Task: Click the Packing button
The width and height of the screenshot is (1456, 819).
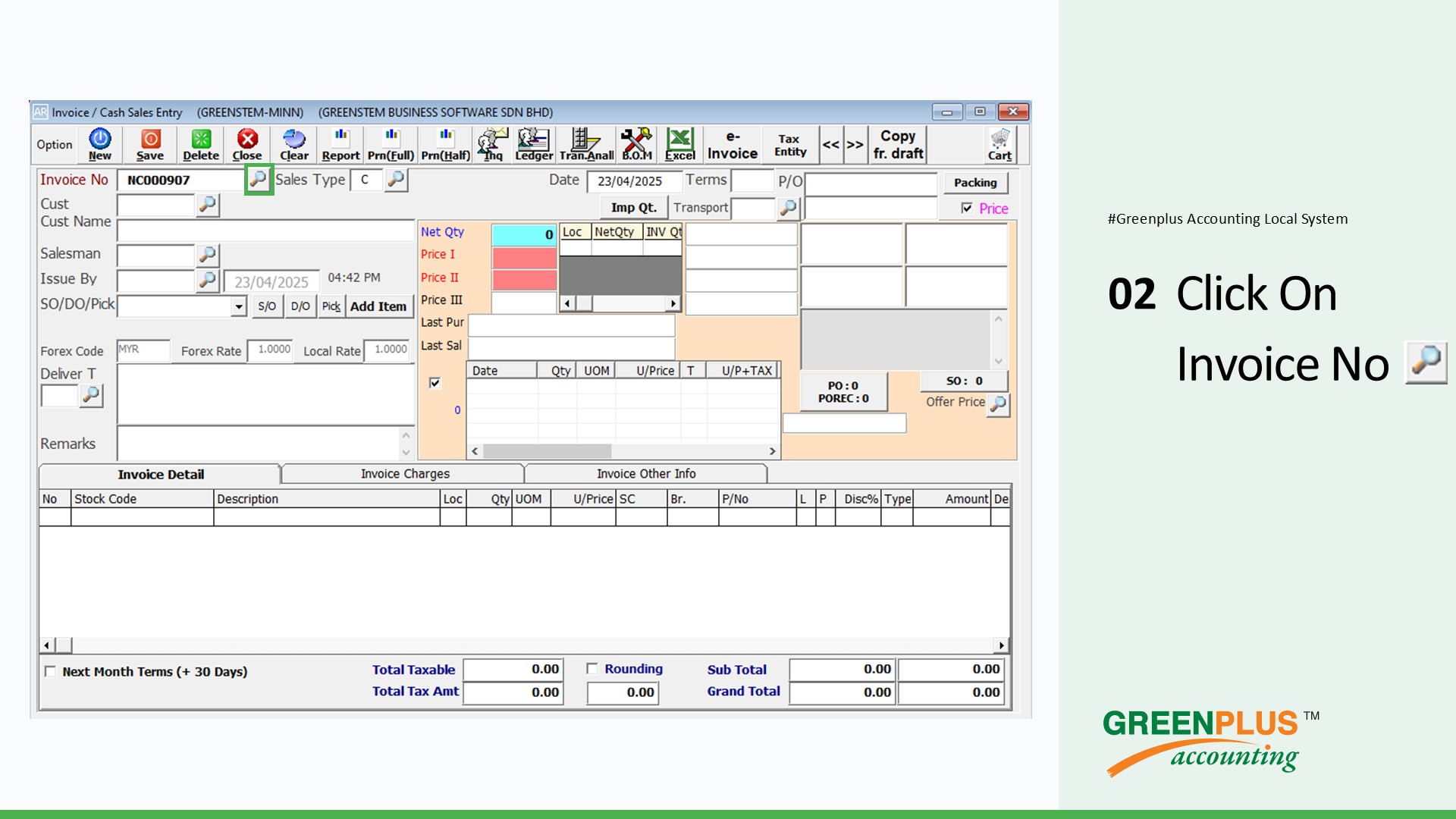Action: [x=975, y=183]
